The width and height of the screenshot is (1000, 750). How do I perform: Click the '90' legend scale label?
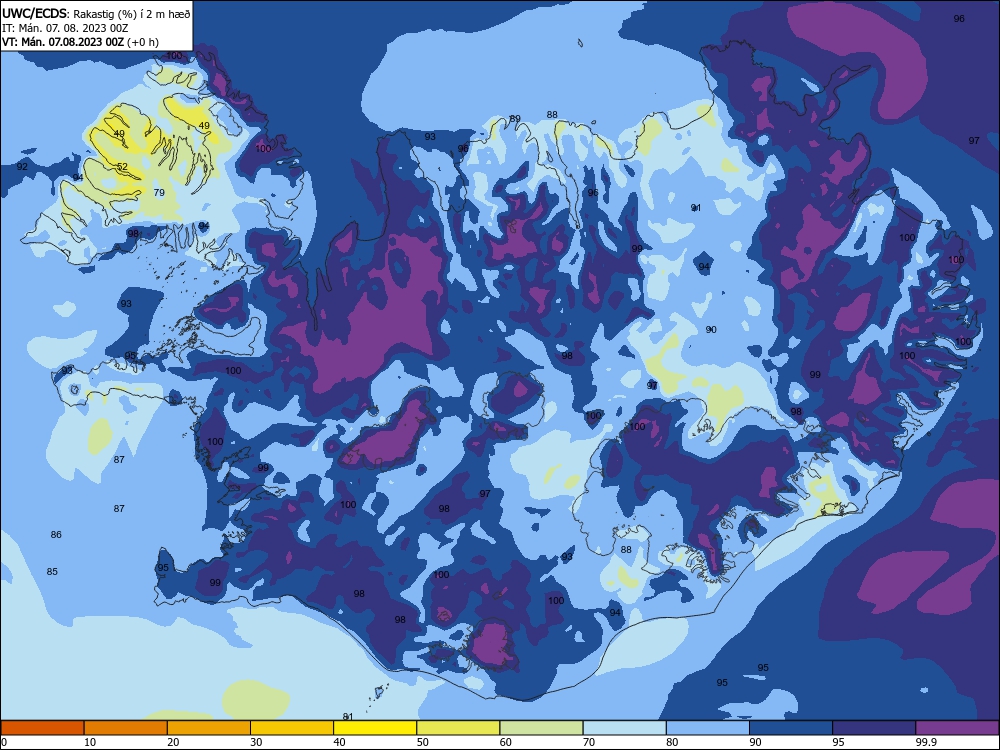click(x=755, y=742)
